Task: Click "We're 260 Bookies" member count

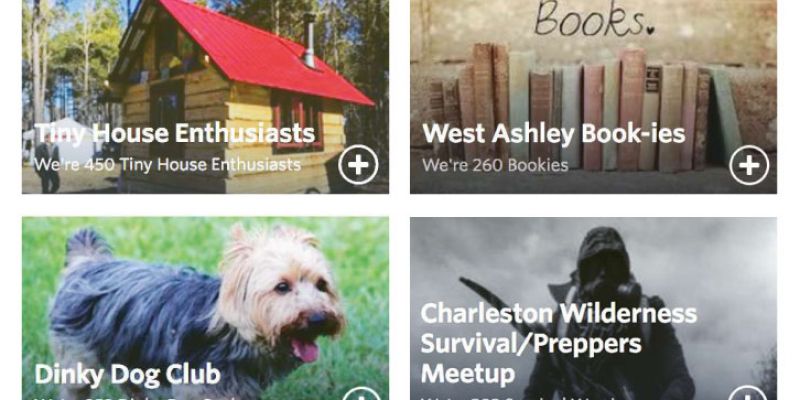Action: (x=495, y=165)
